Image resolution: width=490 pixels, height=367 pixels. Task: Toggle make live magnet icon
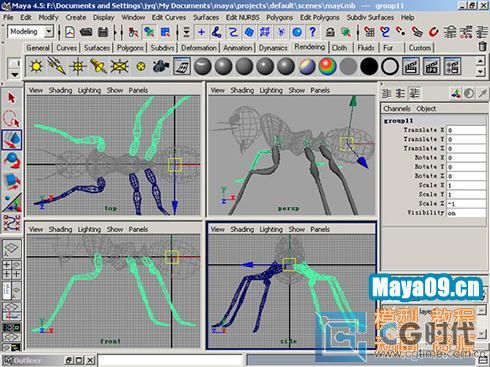coord(433,32)
